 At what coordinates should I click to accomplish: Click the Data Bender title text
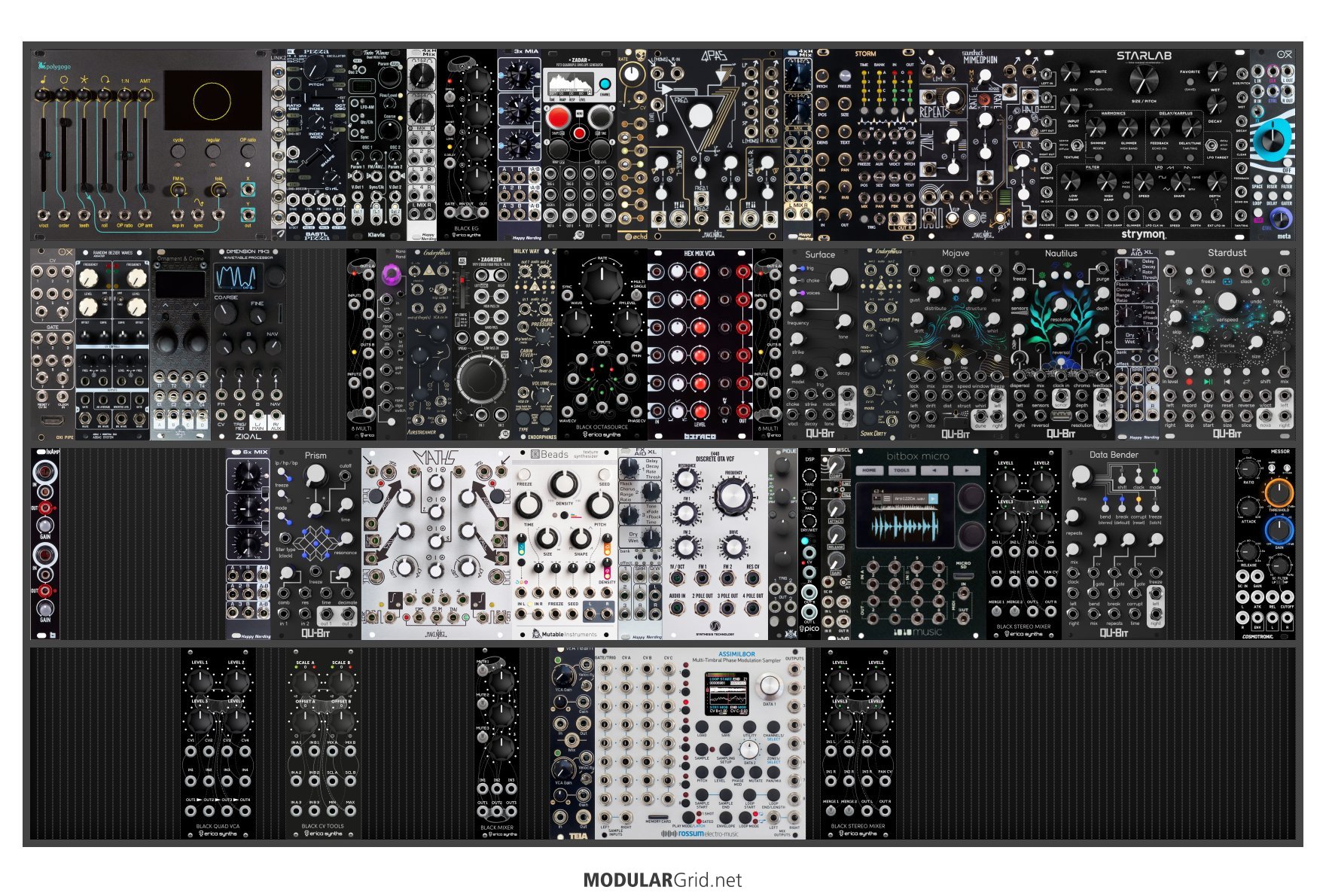click(x=1114, y=455)
